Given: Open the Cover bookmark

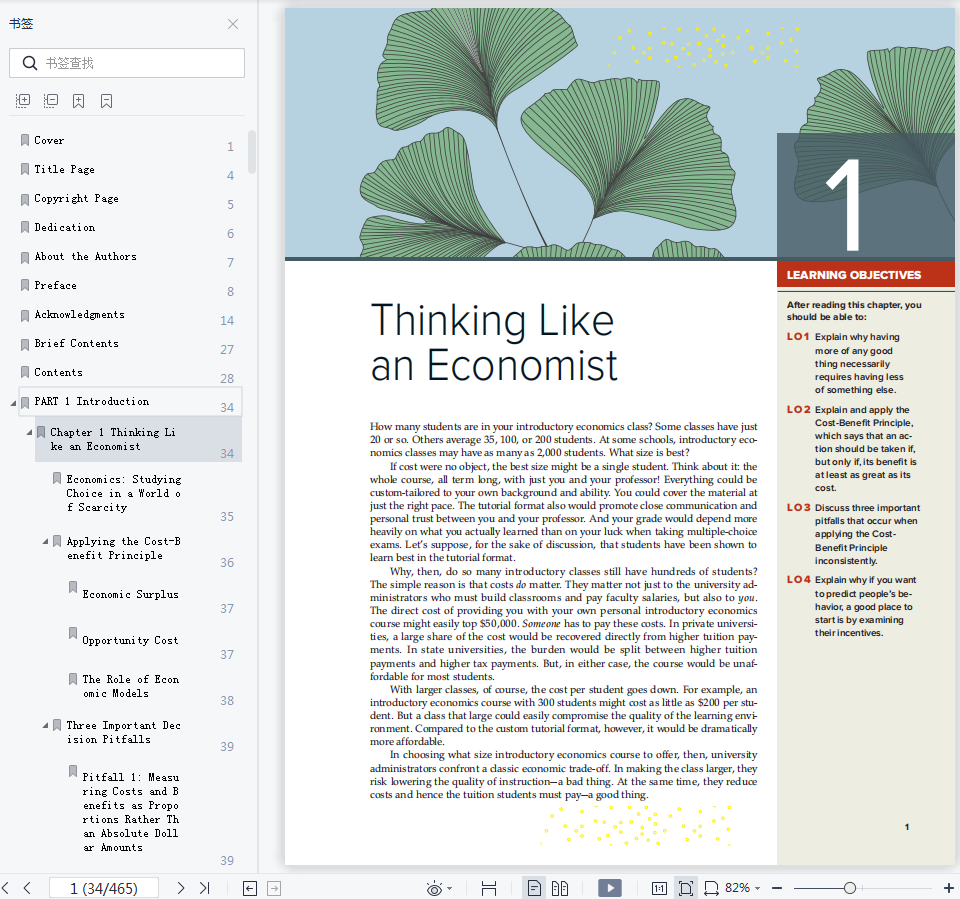Looking at the screenshot, I should (49, 140).
